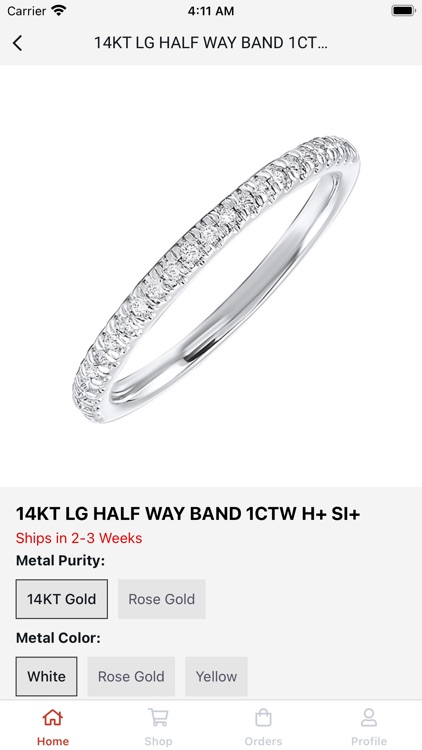
Task: Choose Rose Gold metal color
Action: (131, 676)
